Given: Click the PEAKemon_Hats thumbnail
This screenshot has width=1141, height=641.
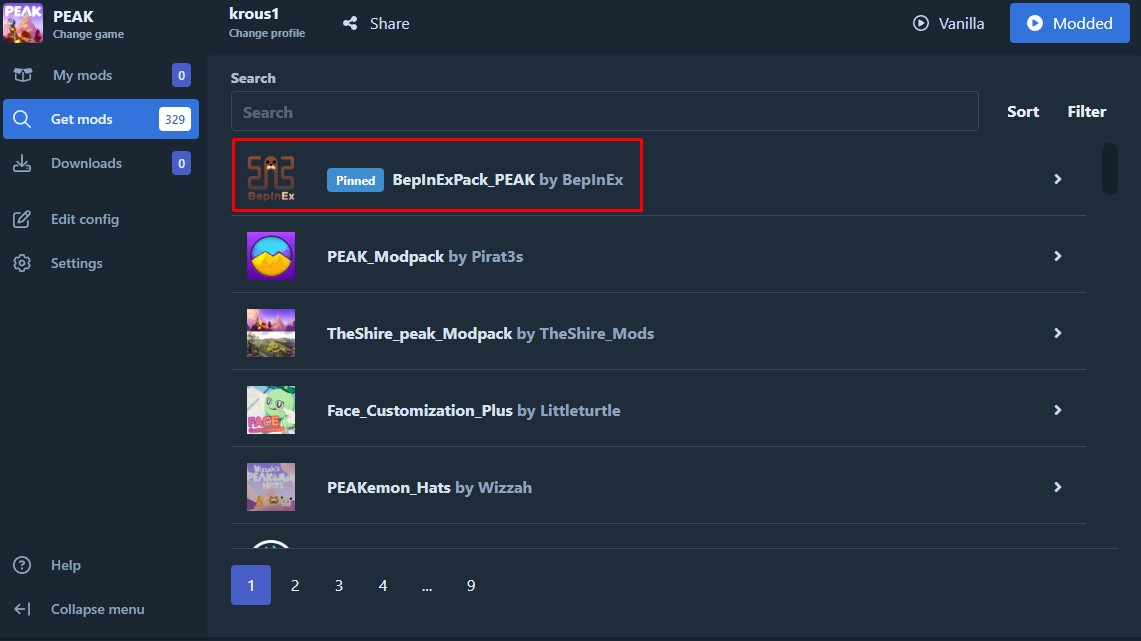Looking at the screenshot, I should pyautogui.click(x=271, y=487).
